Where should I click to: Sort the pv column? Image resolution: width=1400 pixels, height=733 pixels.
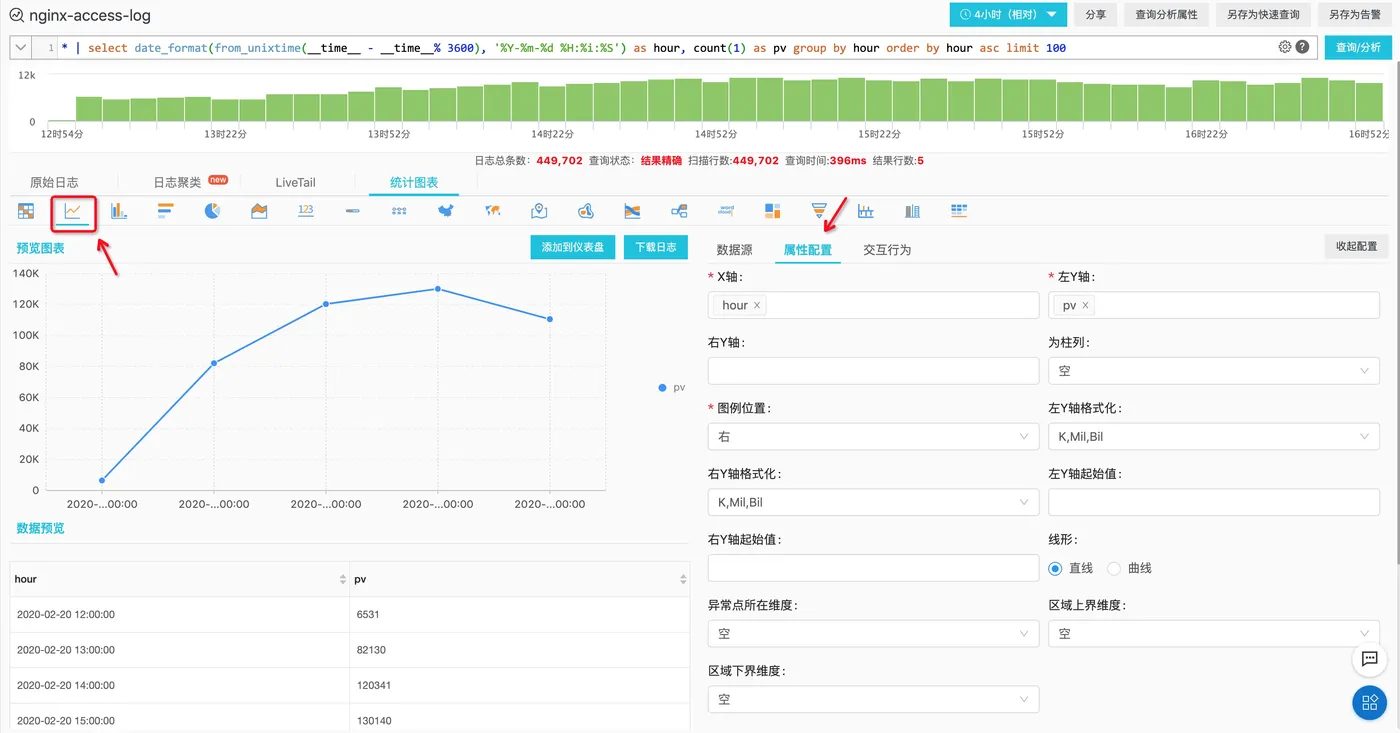coord(683,579)
